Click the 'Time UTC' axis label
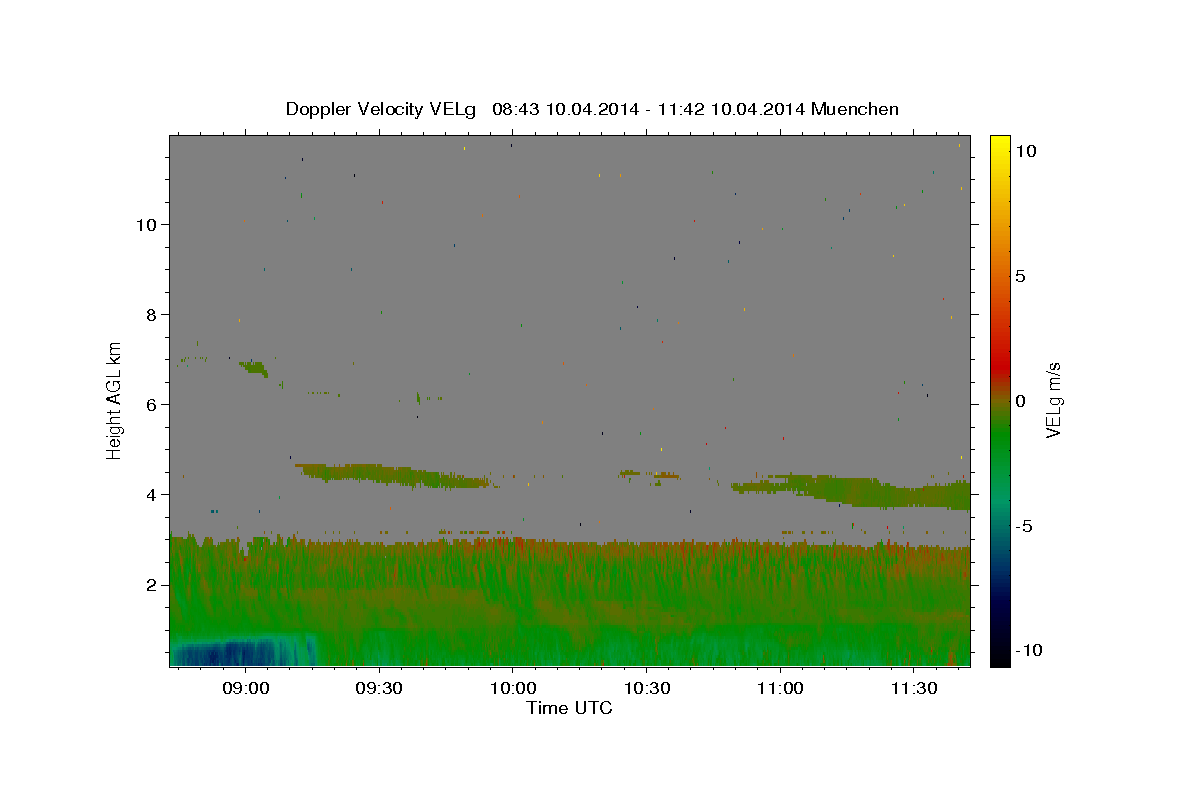The height and width of the screenshot is (800, 1200). (x=569, y=708)
